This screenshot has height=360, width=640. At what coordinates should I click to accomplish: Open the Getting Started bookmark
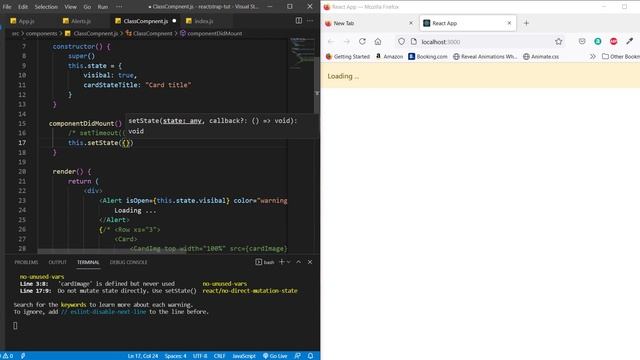tap(347, 57)
